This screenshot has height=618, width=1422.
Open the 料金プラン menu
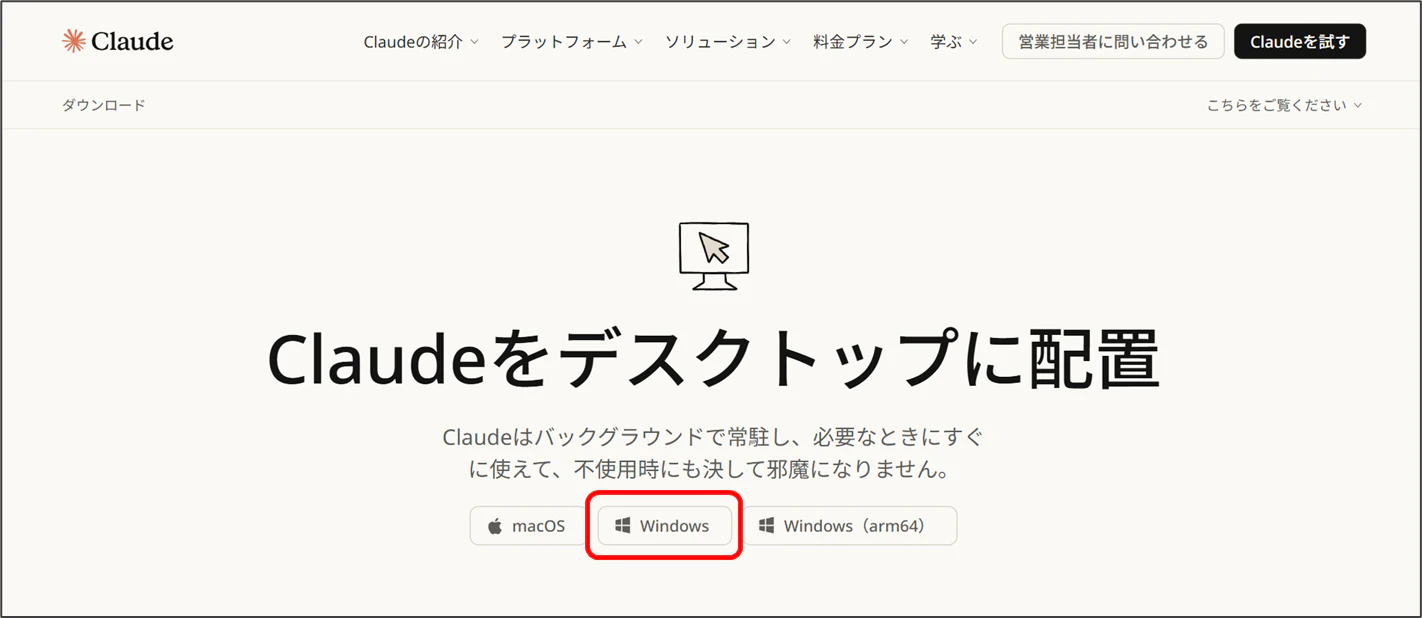[x=861, y=42]
